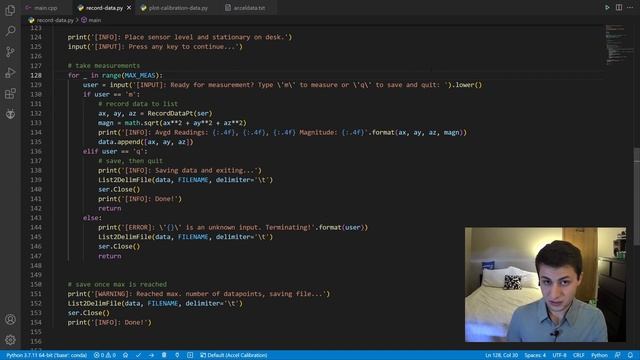Image resolution: width=640 pixels, height=360 pixels.
Task: Click the text 'RecordDataPt(ser)' on line 132
Action: coord(180,113)
